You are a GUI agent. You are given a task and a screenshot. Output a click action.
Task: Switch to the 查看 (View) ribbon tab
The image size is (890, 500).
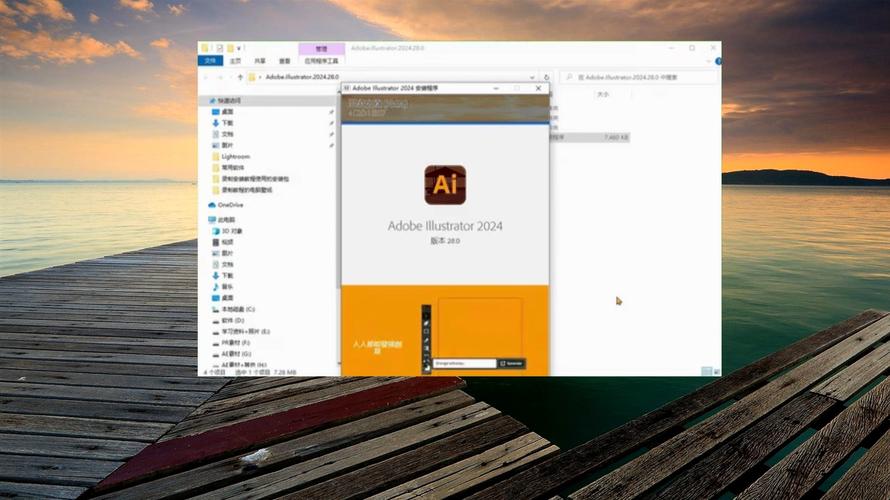point(284,61)
